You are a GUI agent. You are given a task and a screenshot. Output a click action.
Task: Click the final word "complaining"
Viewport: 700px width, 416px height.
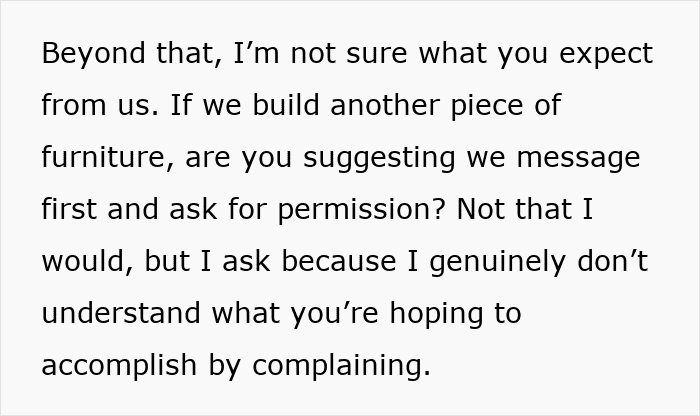[342, 365]
